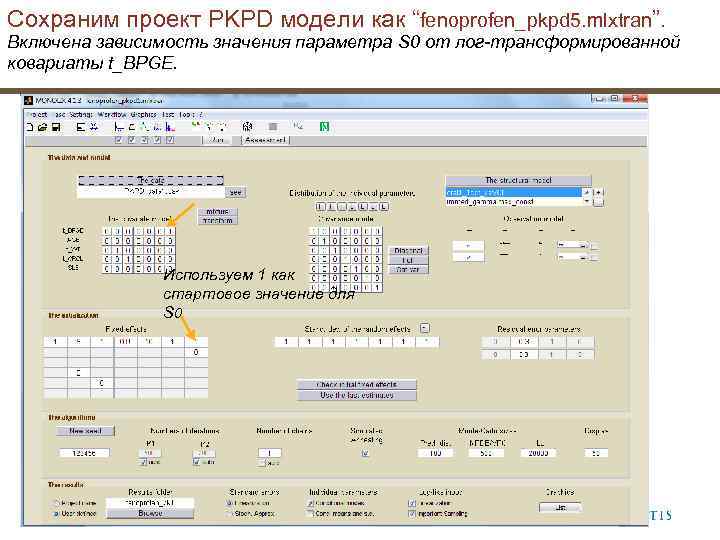Click the Results folder name field

pos(150,503)
